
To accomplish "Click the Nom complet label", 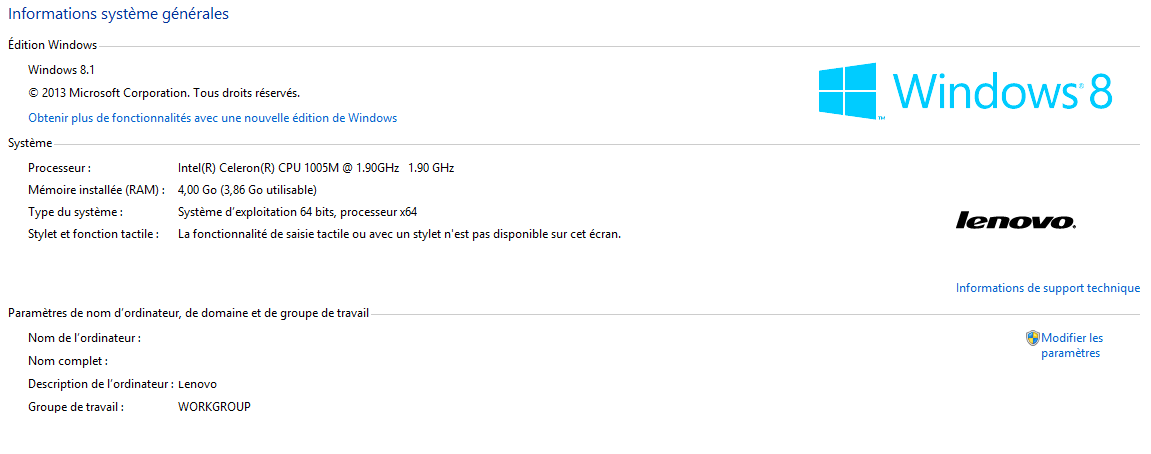I will click(68, 361).
